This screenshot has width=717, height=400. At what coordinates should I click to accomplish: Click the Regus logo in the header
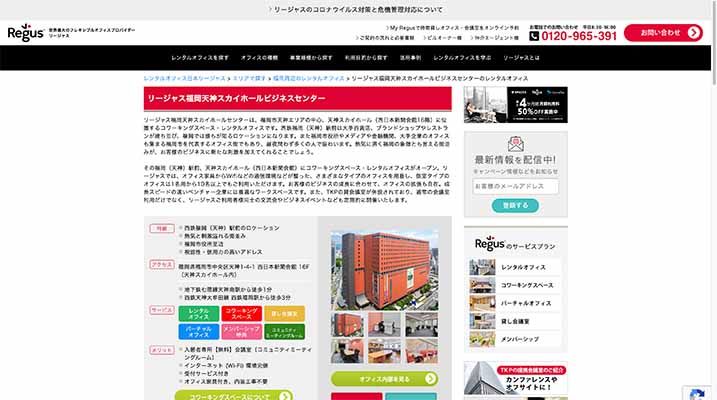[x=26, y=32]
